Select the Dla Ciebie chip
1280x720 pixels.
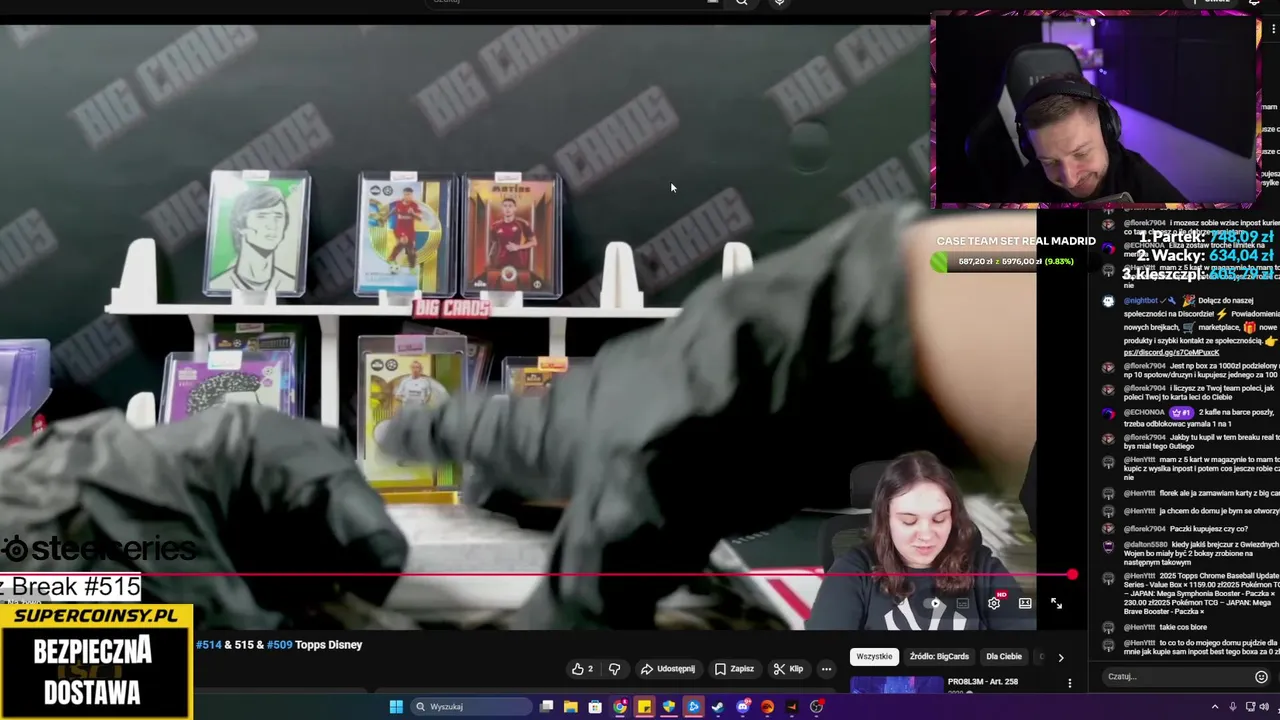click(x=1004, y=656)
